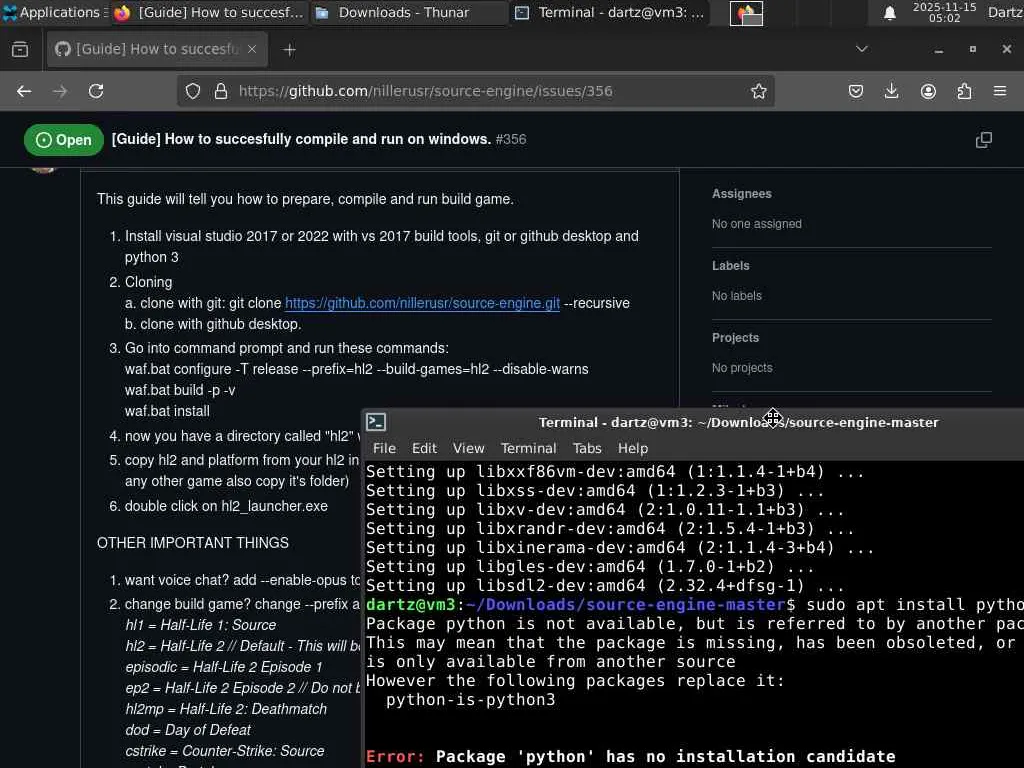This screenshot has width=1024, height=768.
Task: Open the notification bell in the panel
Action: point(889,13)
